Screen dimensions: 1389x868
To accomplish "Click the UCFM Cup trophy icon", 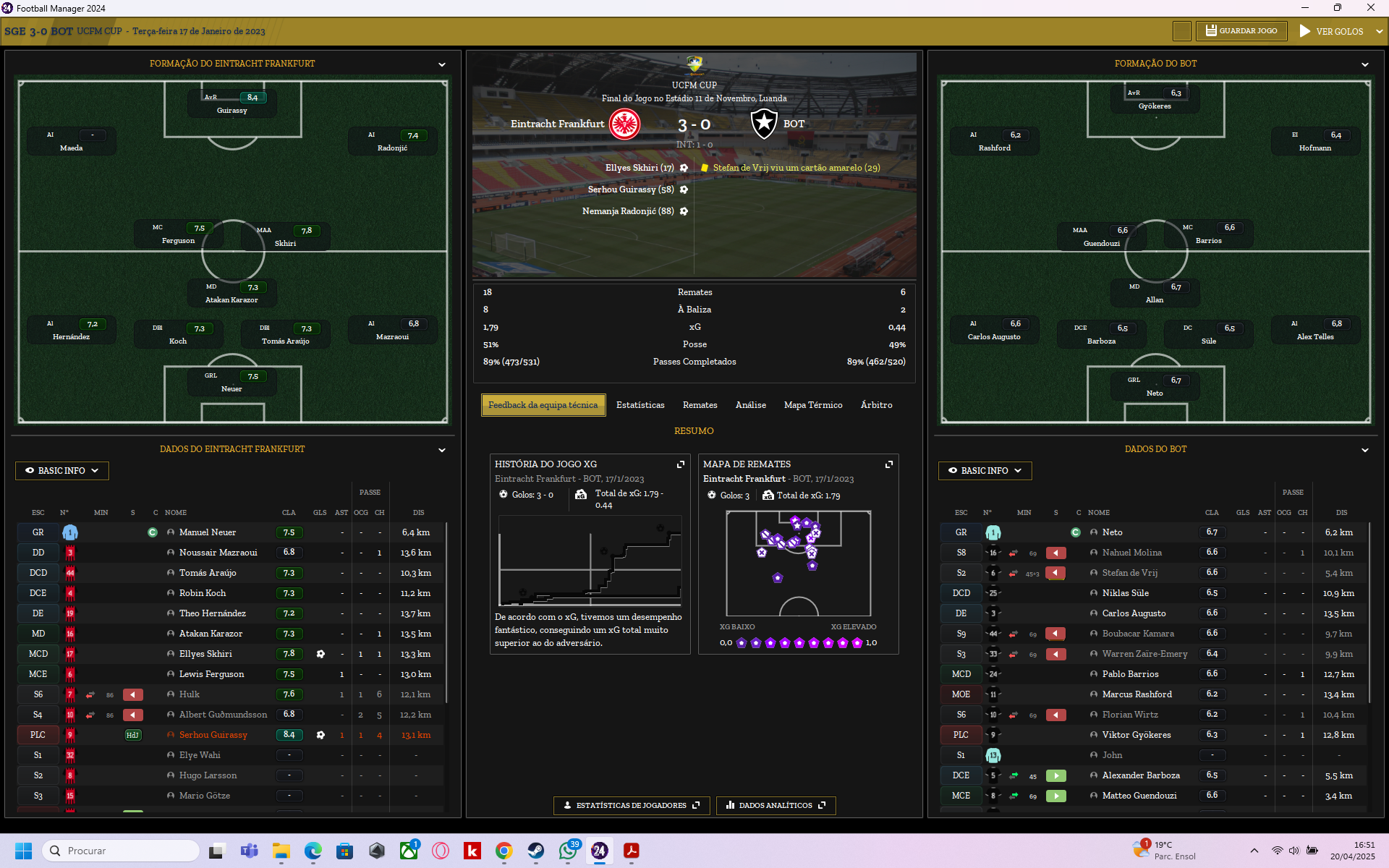I will 694,65.
